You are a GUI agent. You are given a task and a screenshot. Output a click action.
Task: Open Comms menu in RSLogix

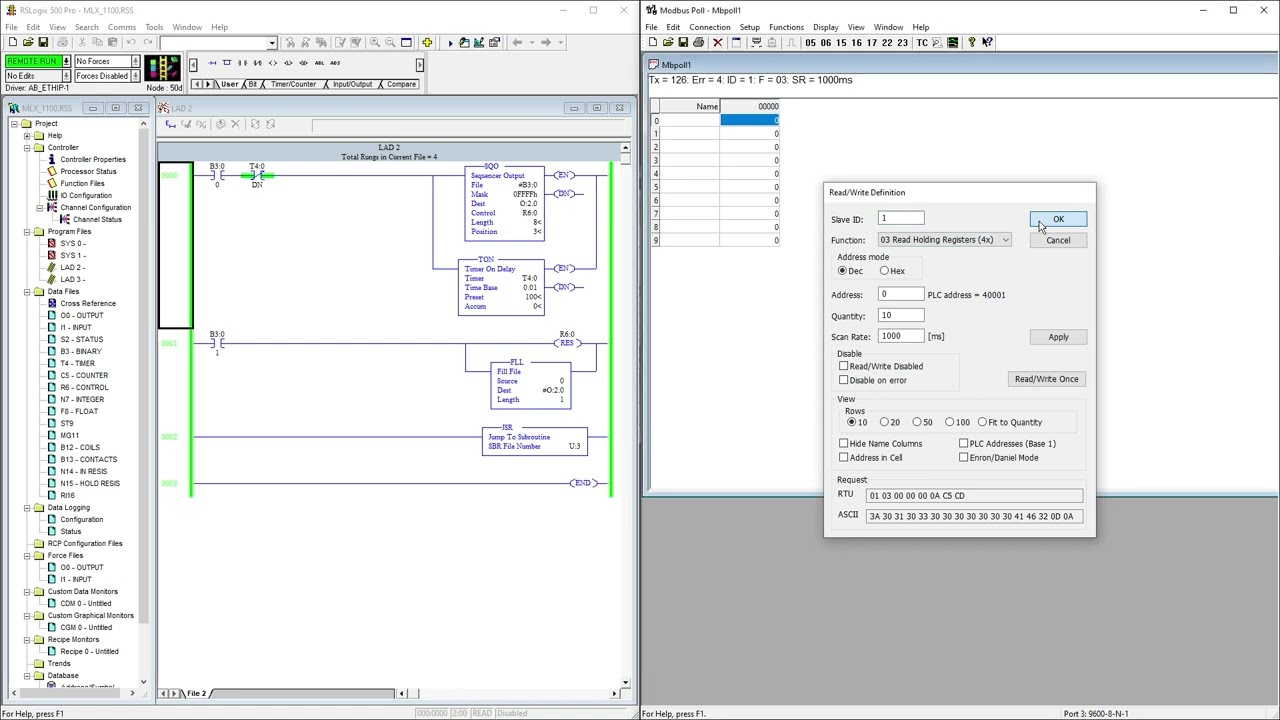(122, 27)
